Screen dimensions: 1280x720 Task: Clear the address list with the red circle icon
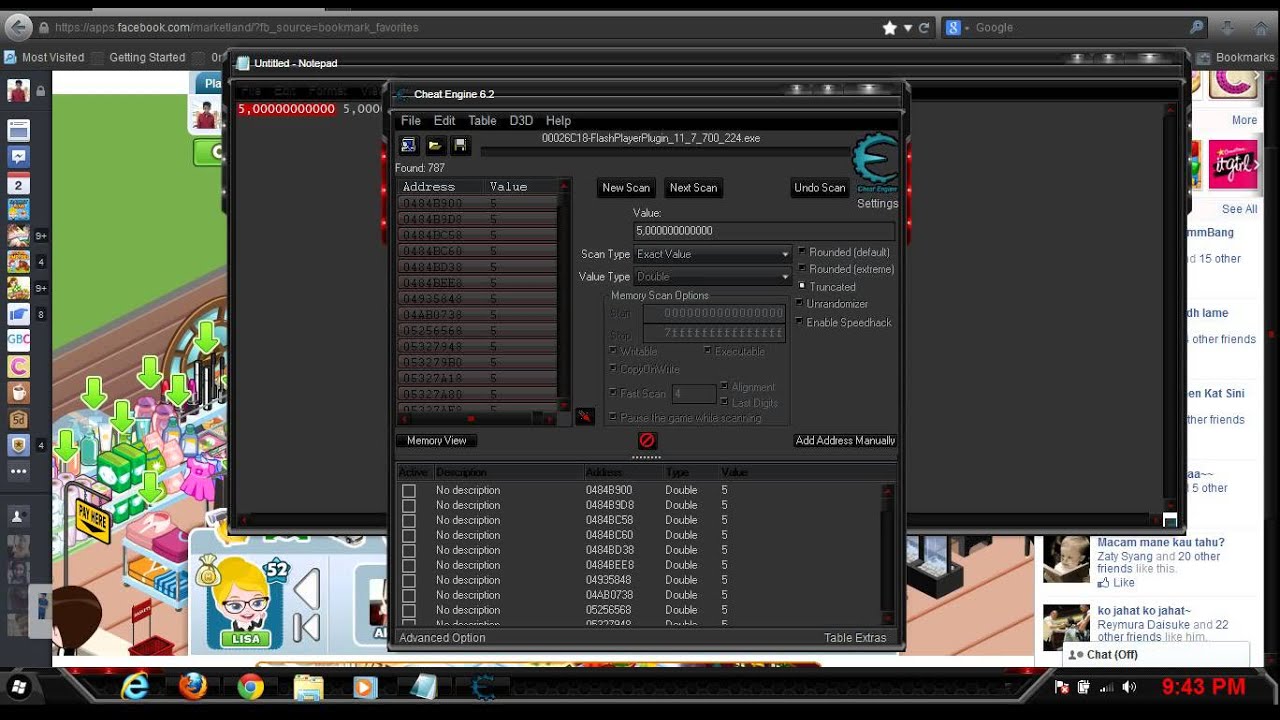[646, 440]
